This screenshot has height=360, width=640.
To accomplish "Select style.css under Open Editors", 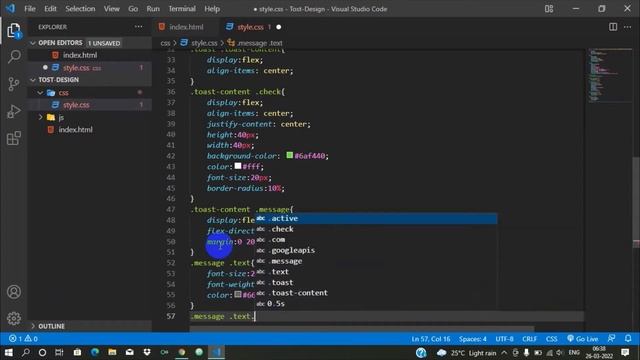I will click(90, 68).
